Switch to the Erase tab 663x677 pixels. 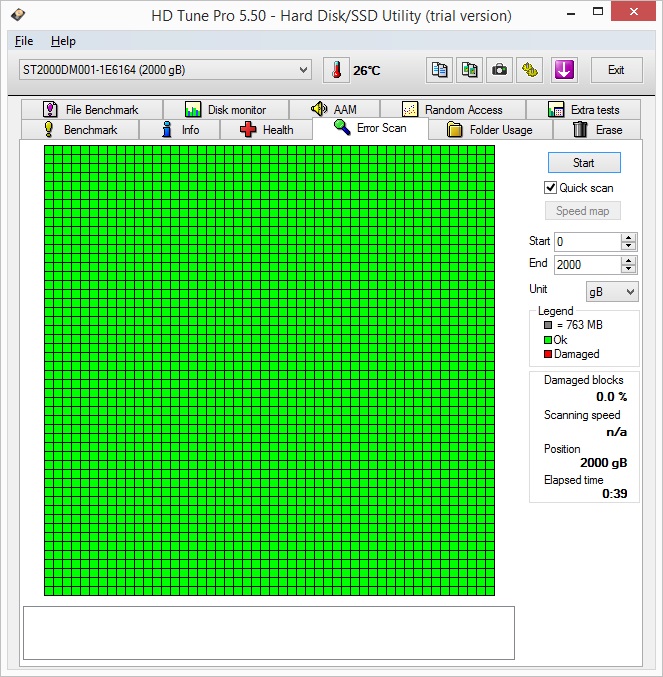coord(597,130)
